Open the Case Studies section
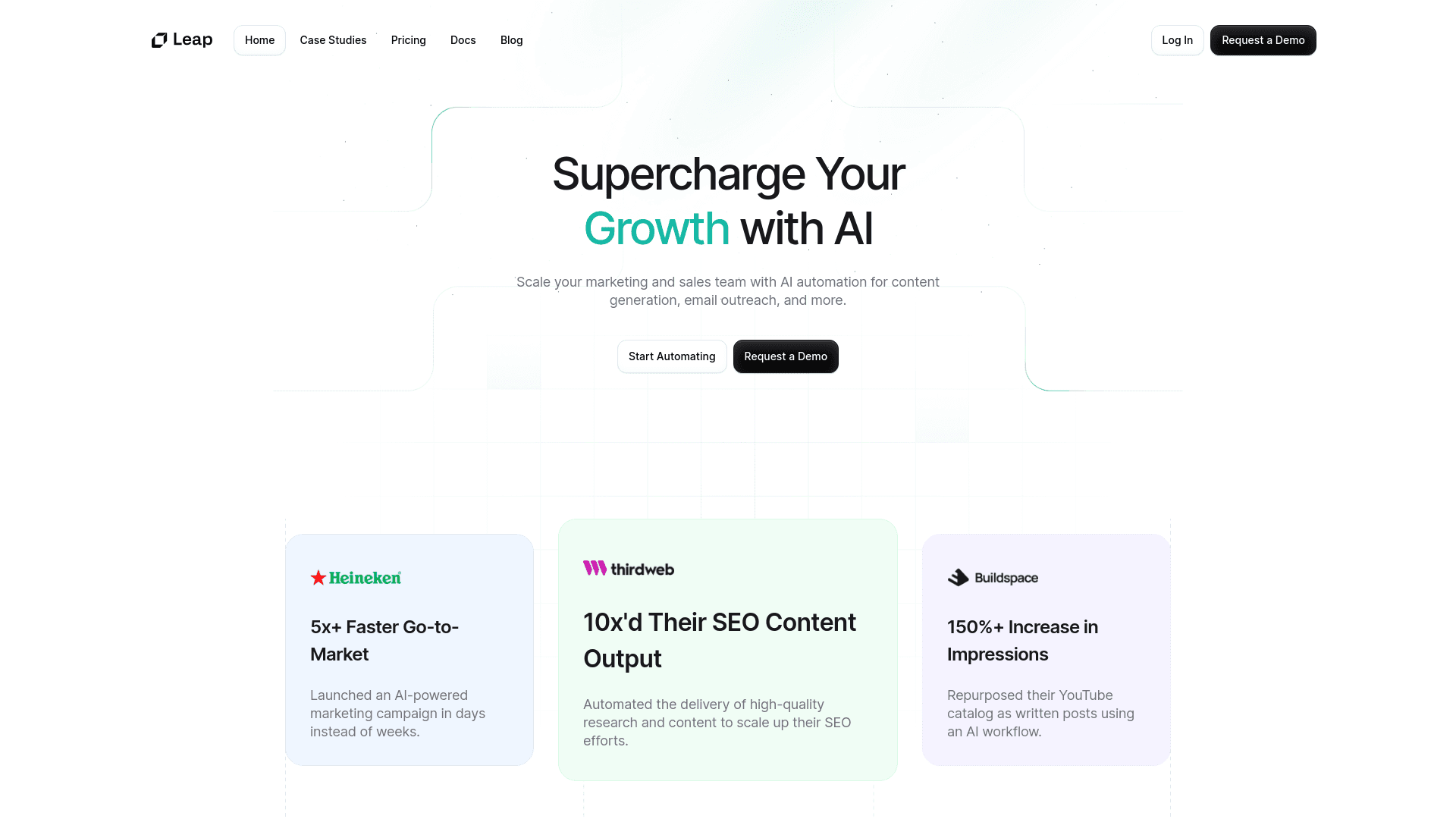The width and height of the screenshot is (1456, 819). point(333,40)
